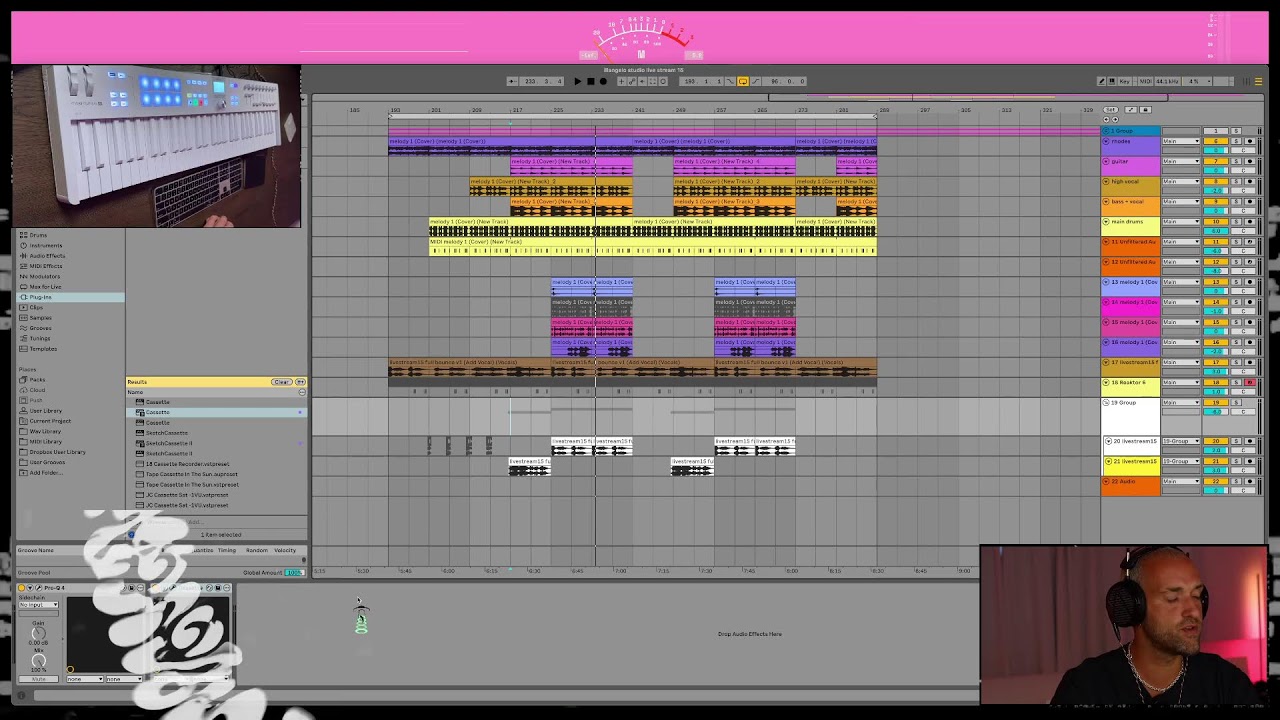This screenshot has height=720, width=1280.
Task: Arm the rhodes track for recording
Action: (x=1250, y=141)
